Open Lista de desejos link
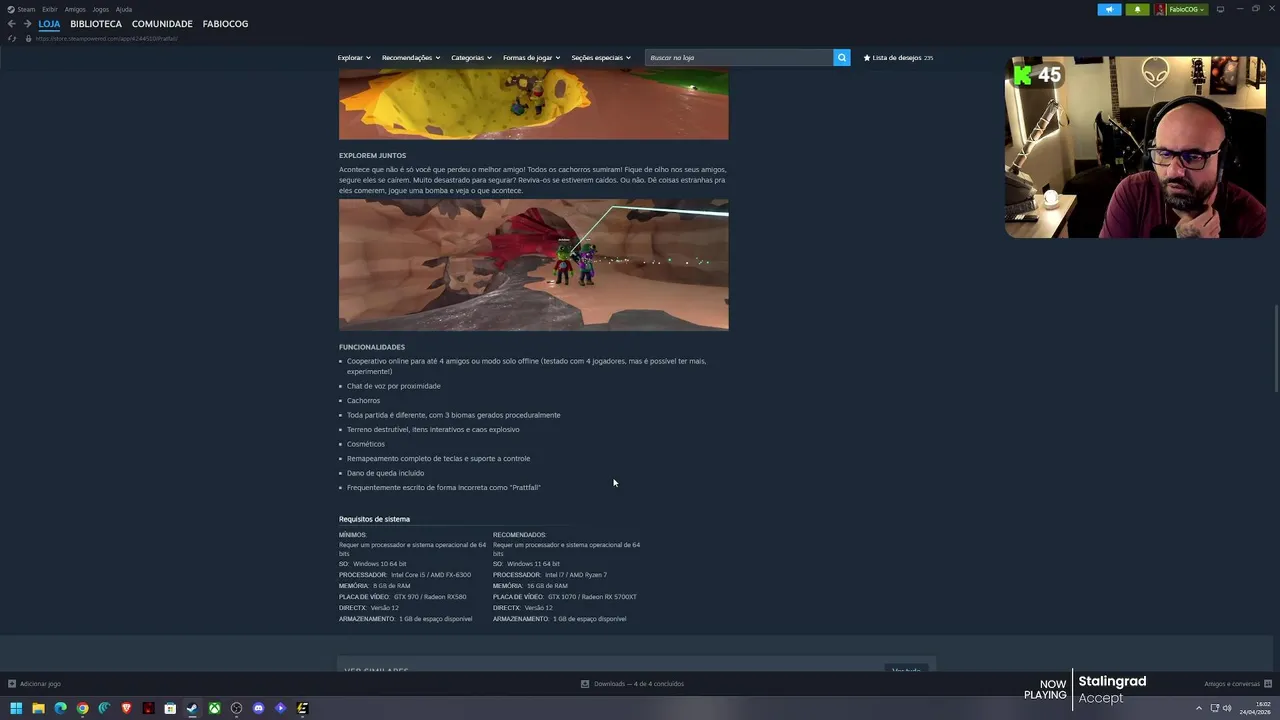Screen dimensions: 1280x720 [x=898, y=58]
